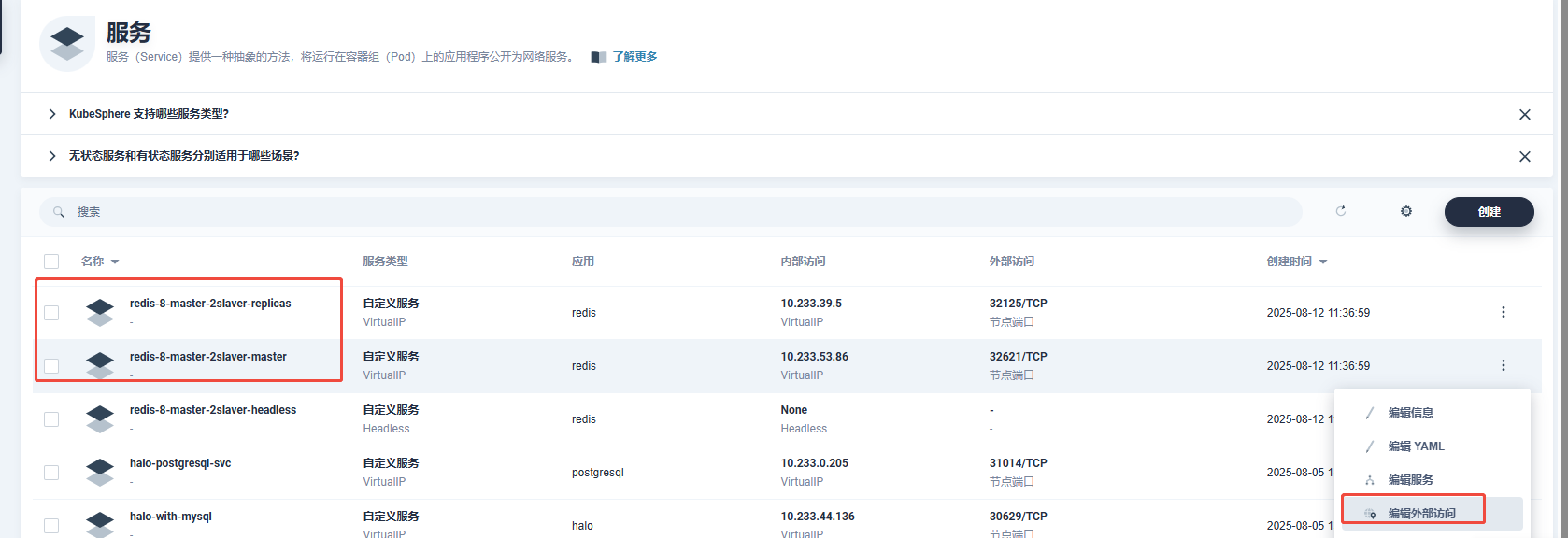Open more actions for redis-8-master-2slaver-replicas row
This screenshot has height=538, width=1568.
pyautogui.click(x=1503, y=312)
